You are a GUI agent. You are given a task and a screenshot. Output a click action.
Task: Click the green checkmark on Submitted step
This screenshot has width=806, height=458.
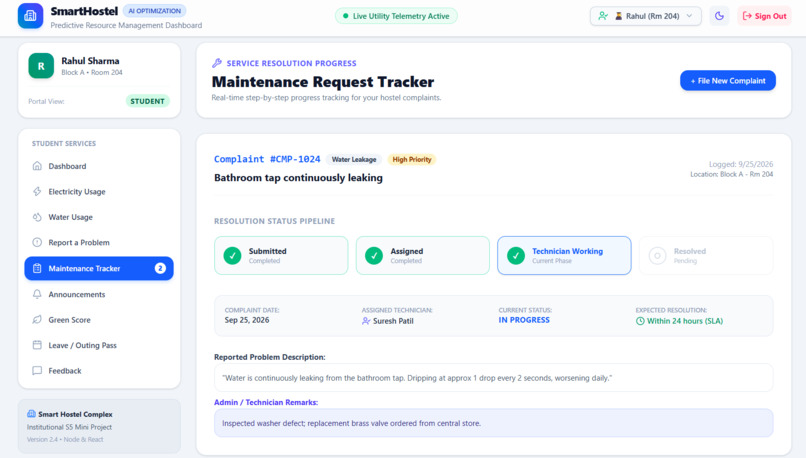[x=232, y=255]
